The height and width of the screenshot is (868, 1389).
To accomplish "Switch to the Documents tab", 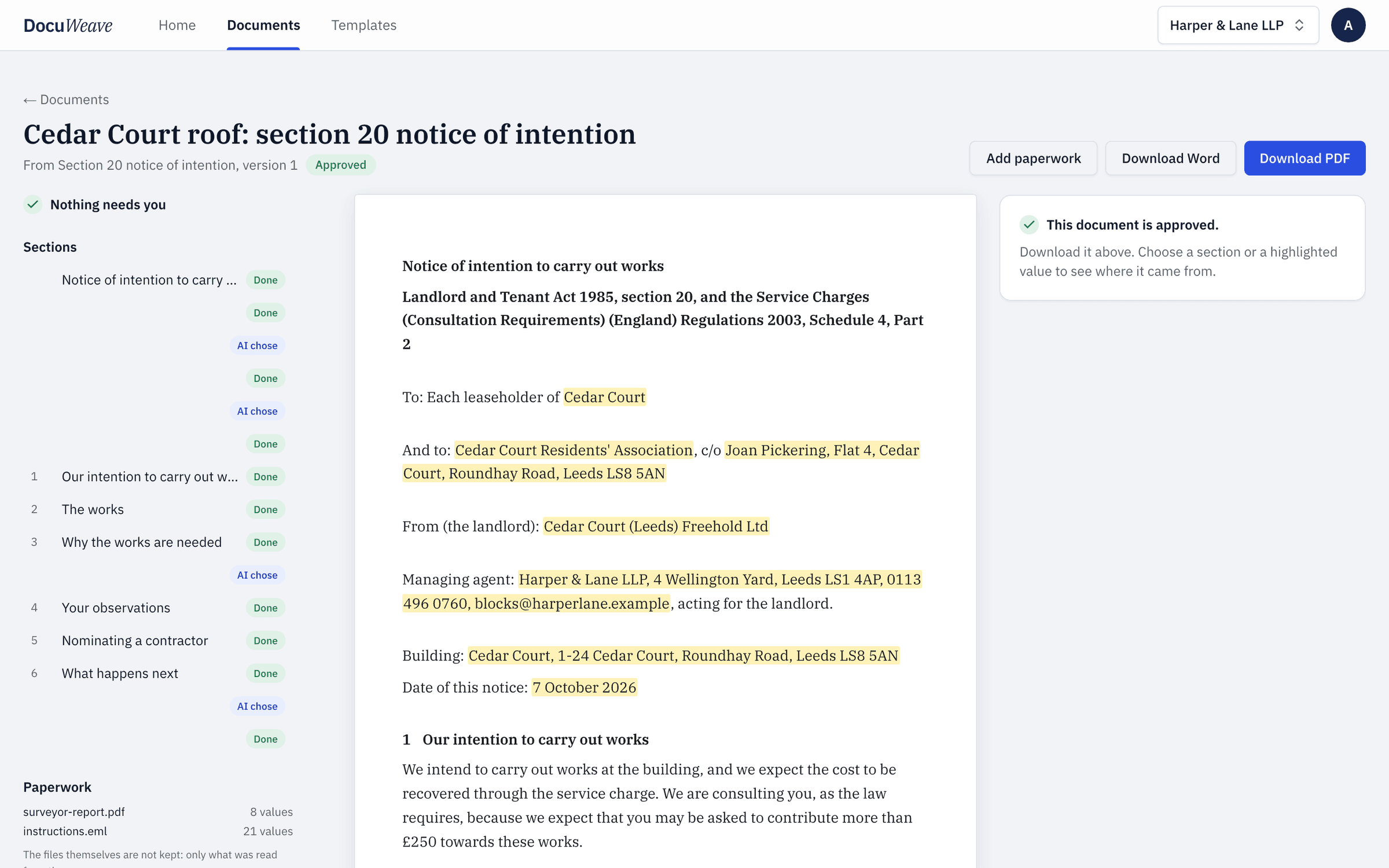I will [x=263, y=25].
